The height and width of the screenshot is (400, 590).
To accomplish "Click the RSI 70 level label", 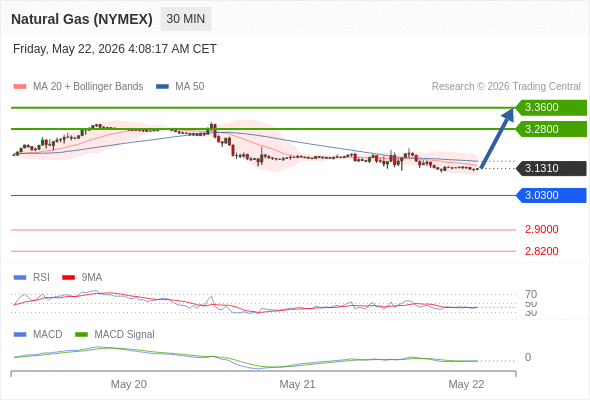I will (531, 294).
